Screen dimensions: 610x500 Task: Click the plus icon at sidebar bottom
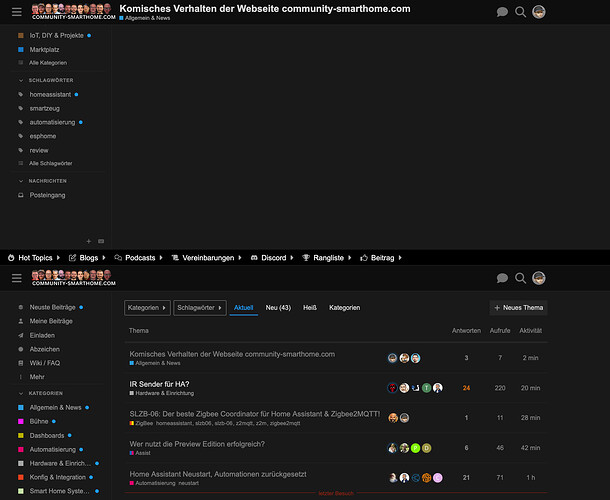click(x=89, y=241)
